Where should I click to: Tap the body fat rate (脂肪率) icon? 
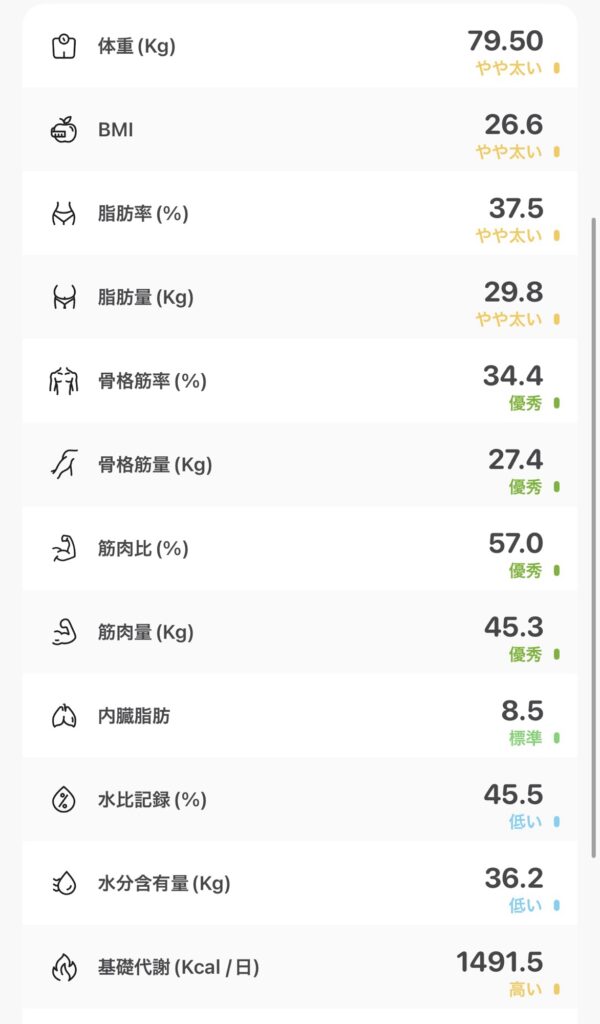coord(64,213)
